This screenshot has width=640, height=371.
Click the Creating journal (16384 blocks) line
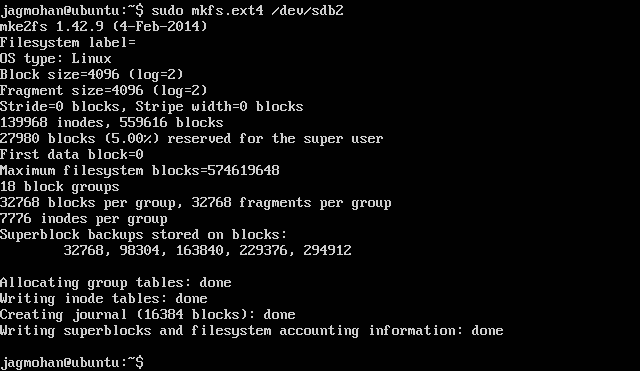[x=148, y=314]
